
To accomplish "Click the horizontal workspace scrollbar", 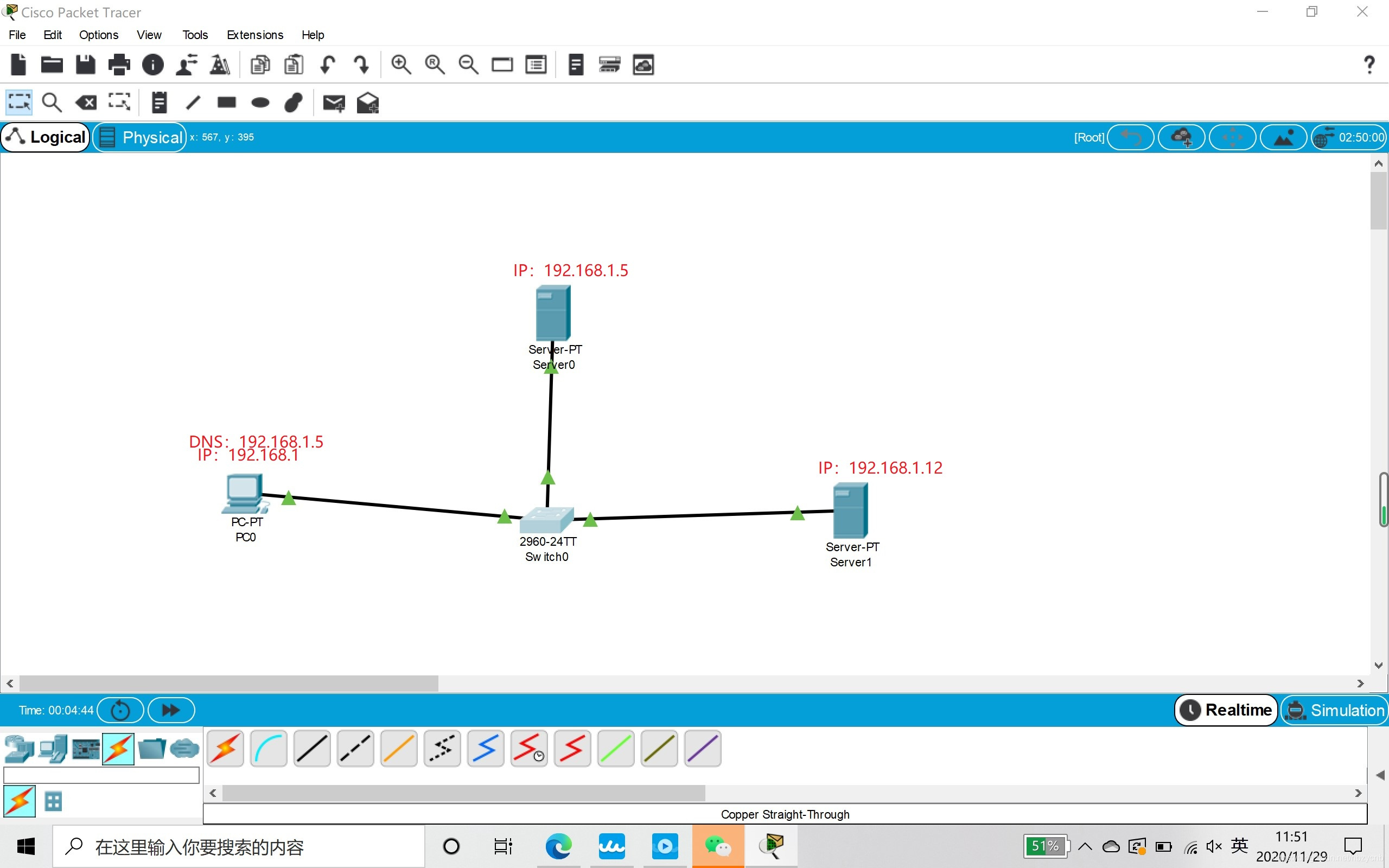I will 228,683.
